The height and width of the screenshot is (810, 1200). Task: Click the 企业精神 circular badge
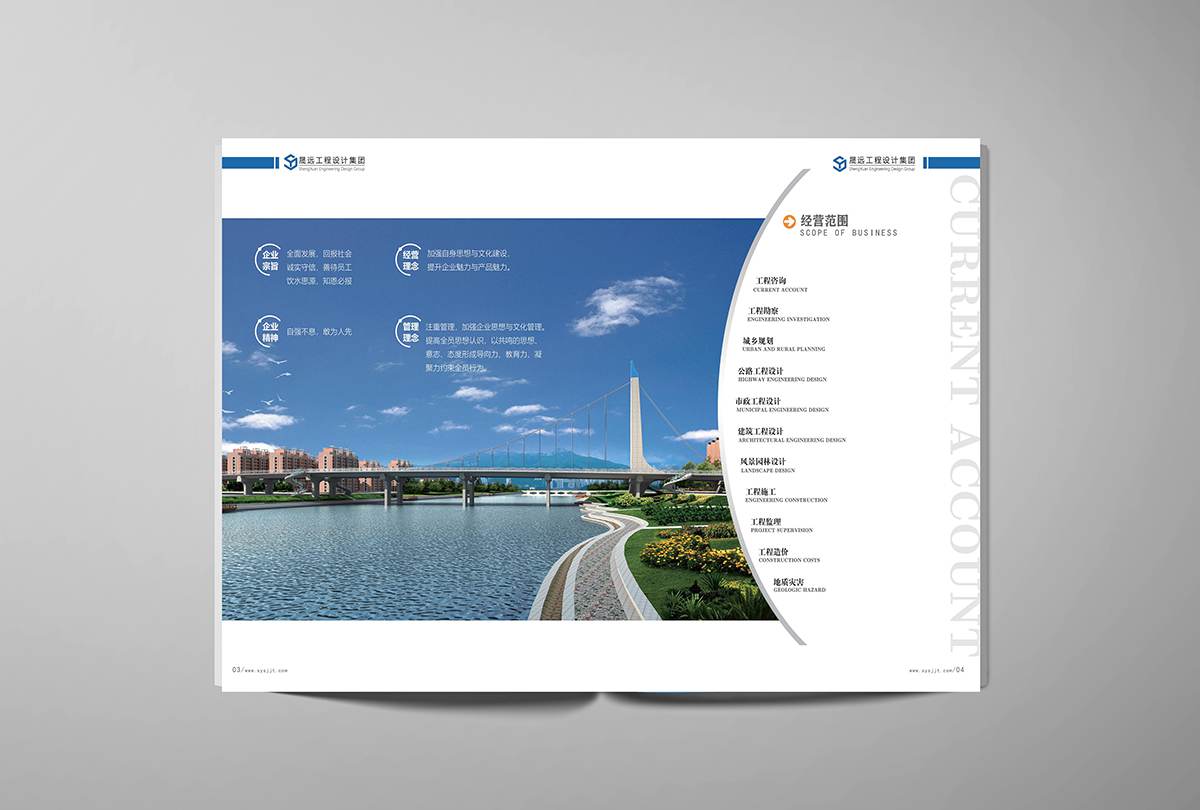pyautogui.click(x=270, y=332)
